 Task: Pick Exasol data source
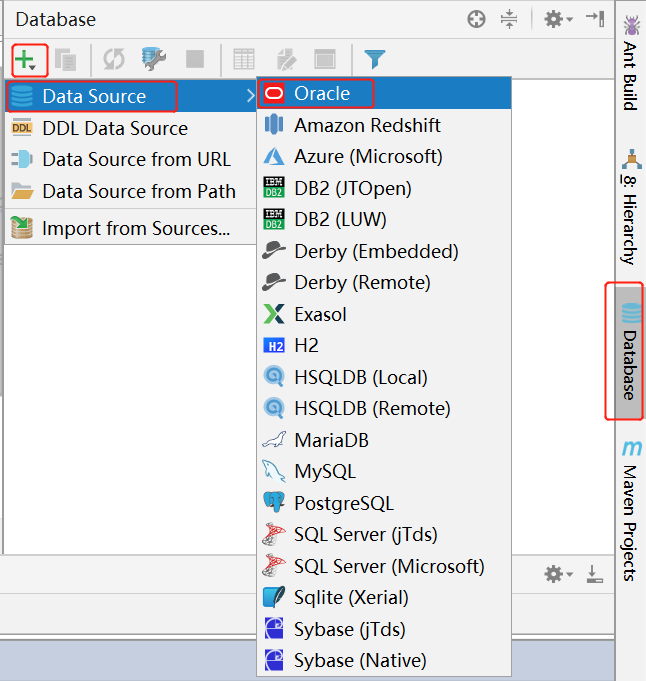point(384,314)
